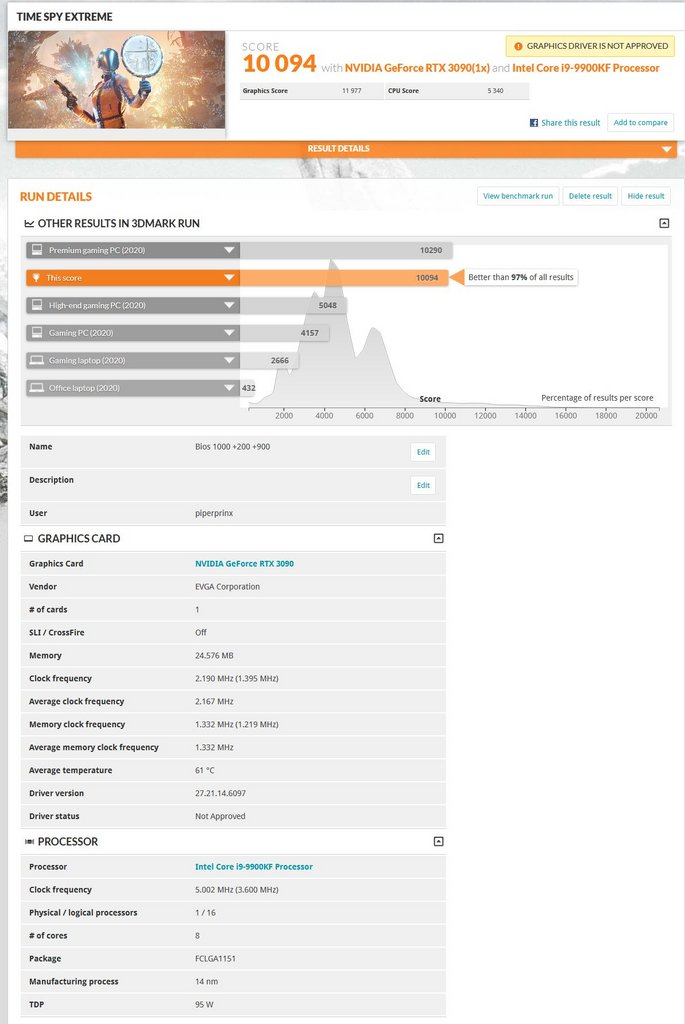This screenshot has width=685, height=1024.
Task: Click the Run Details heading
Action: click(56, 197)
